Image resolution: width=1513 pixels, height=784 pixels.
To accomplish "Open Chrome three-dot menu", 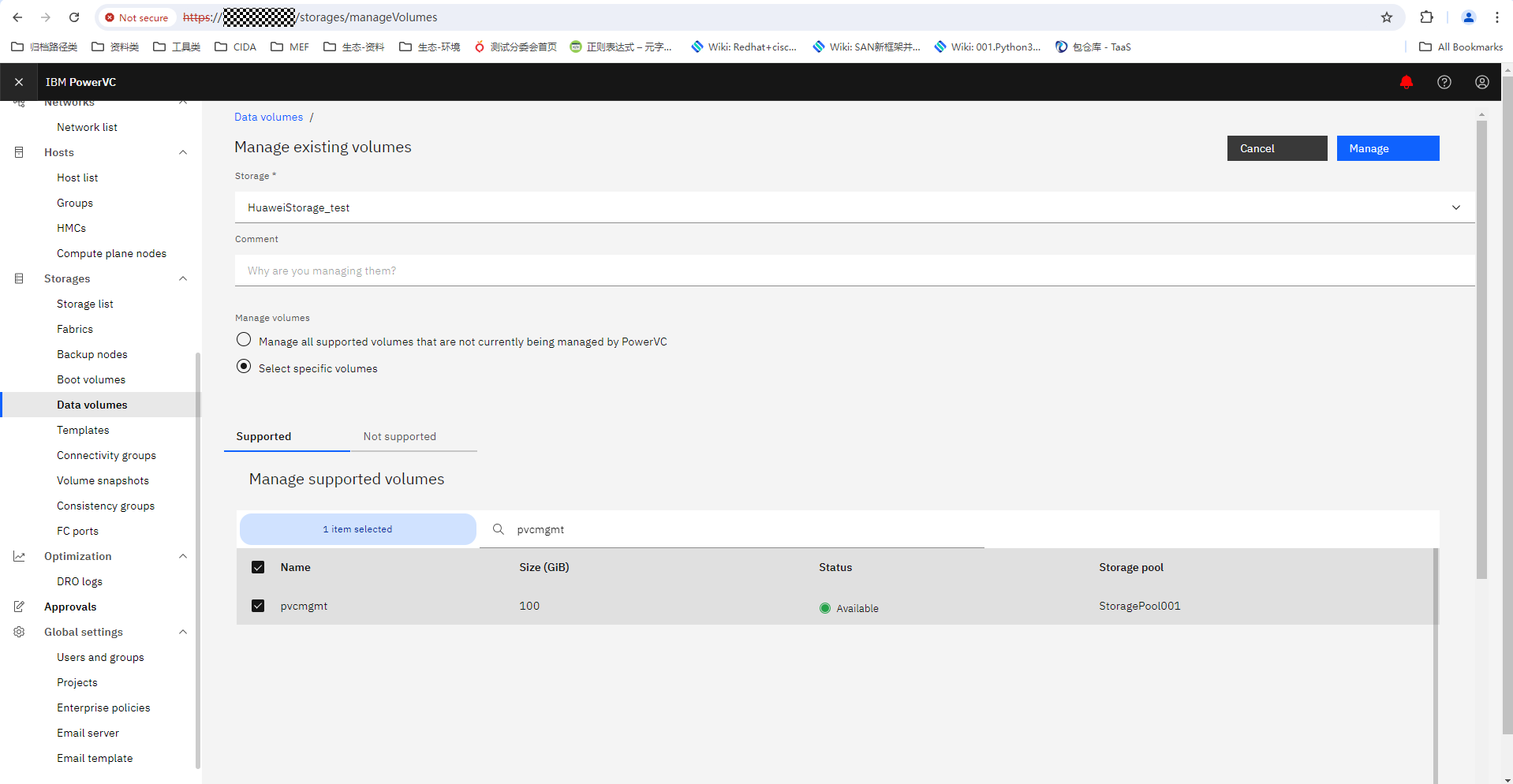I will (1496, 17).
